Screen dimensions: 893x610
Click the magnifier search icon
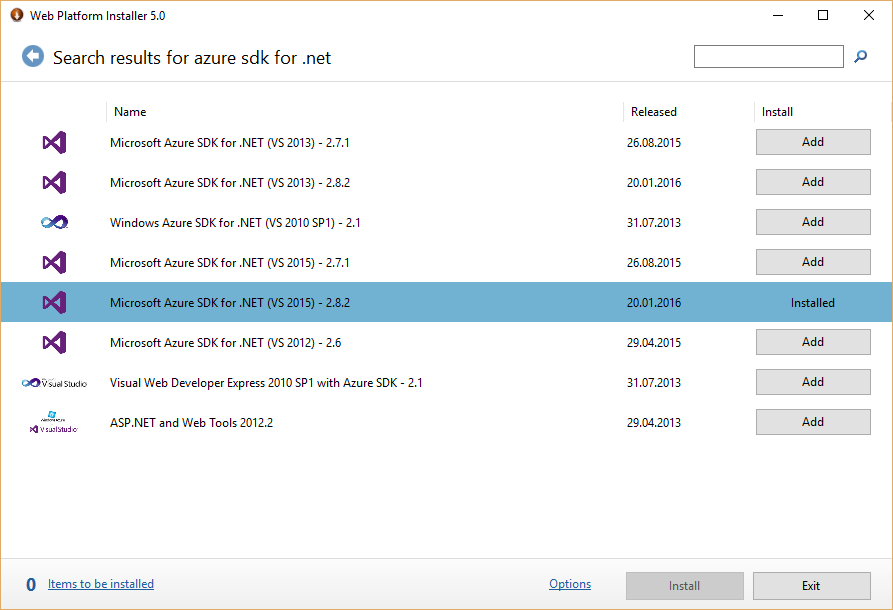[860, 57]
